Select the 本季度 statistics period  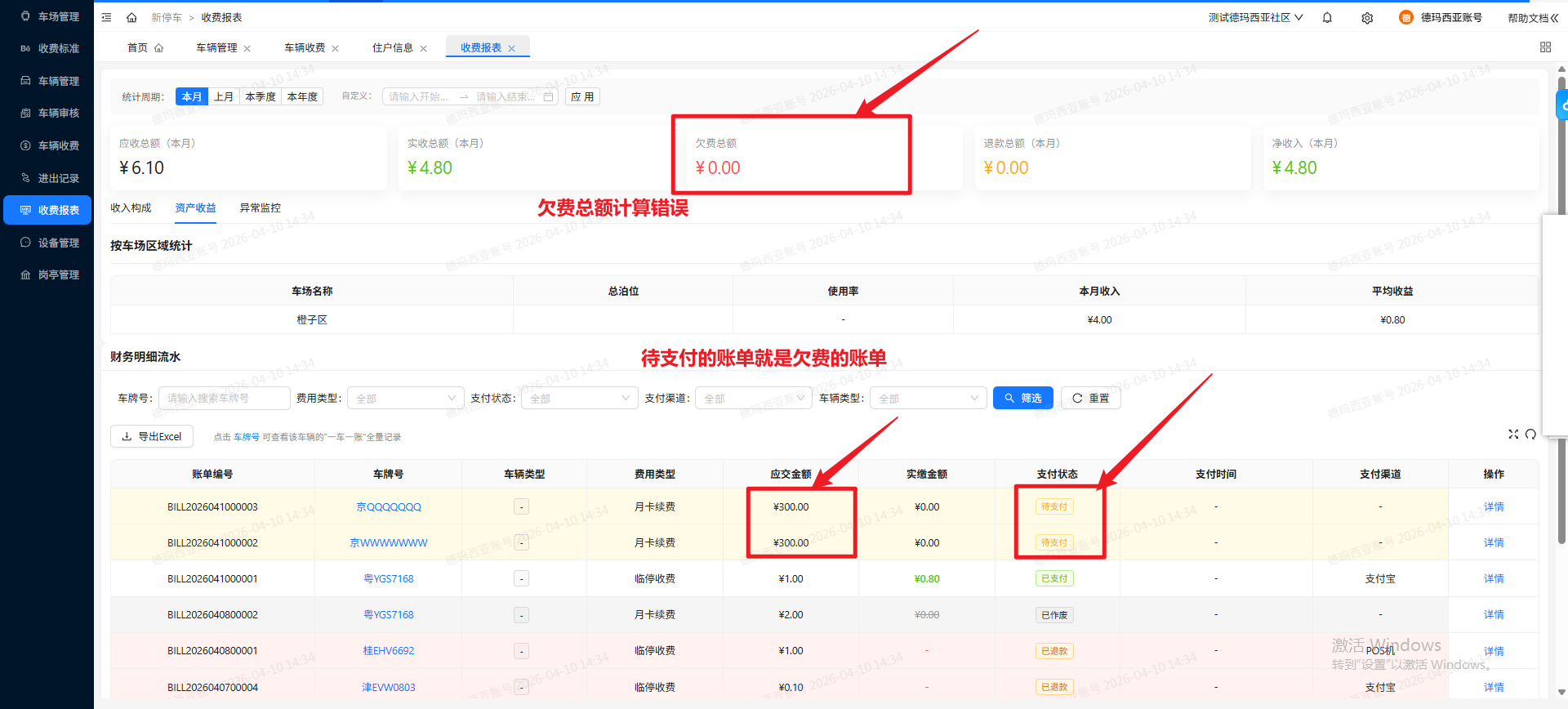coord(261,96)
